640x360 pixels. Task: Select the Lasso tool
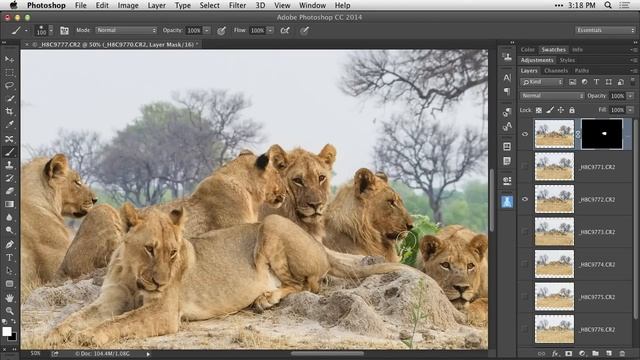[x=9, y=85]
